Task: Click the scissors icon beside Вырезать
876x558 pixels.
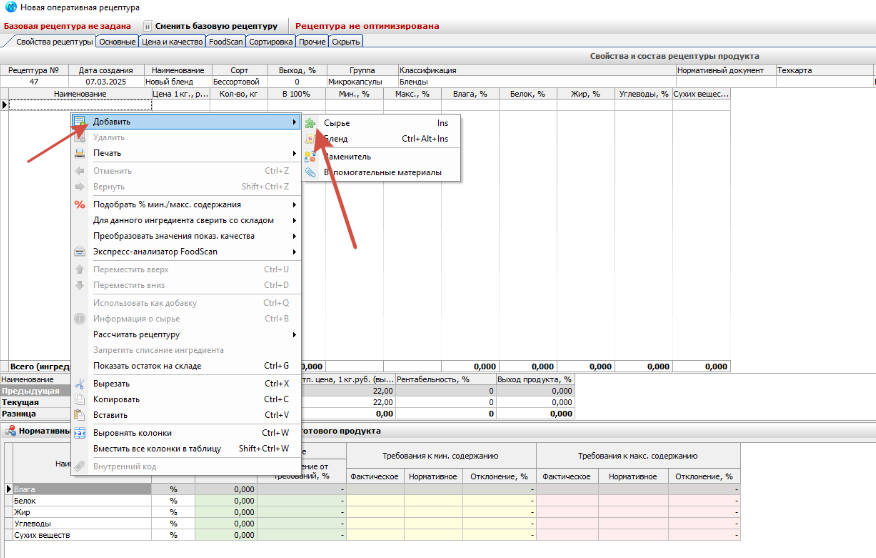Action: click(80, 383)
